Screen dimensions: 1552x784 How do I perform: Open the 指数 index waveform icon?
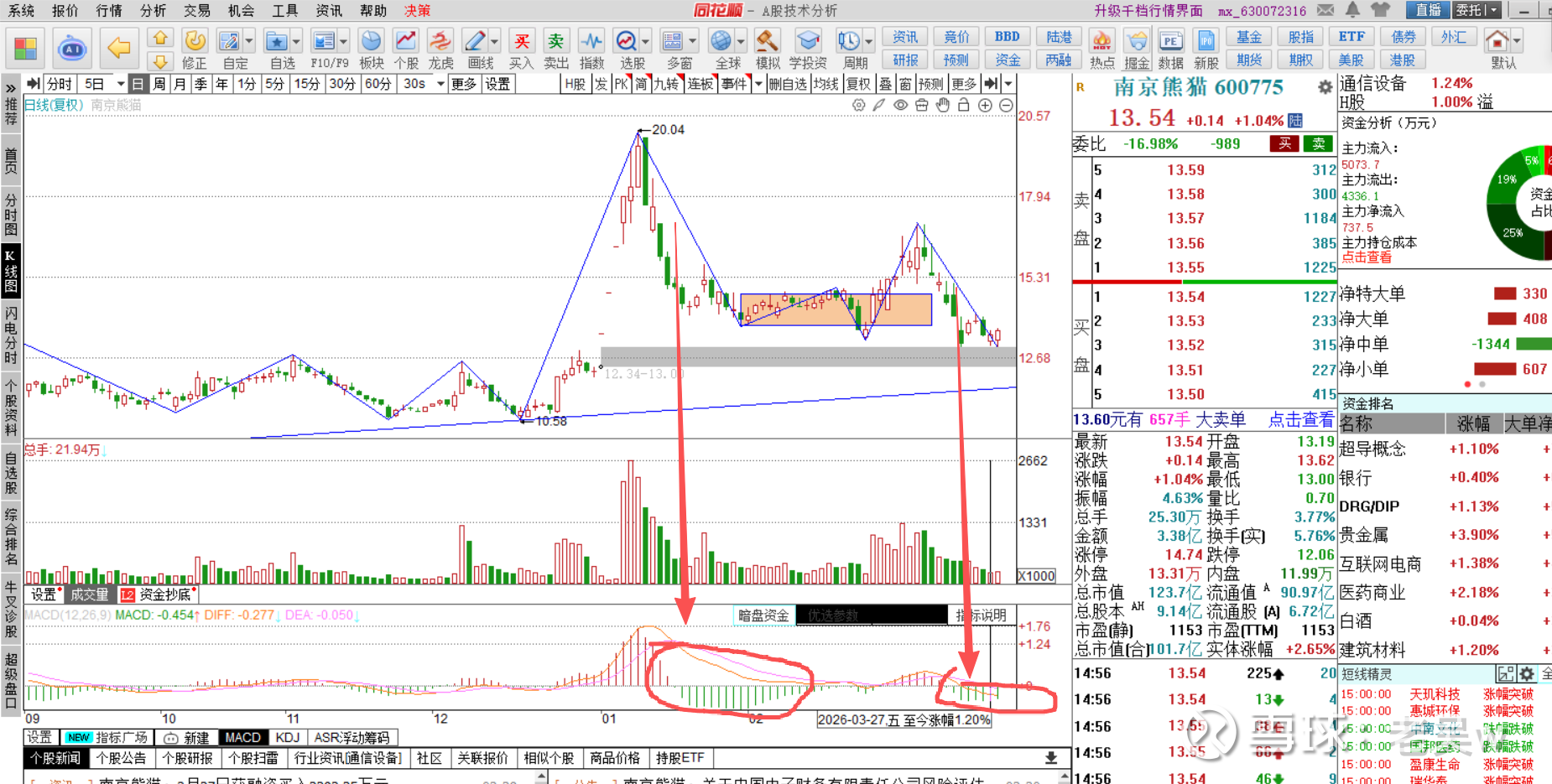[x=591, y=41]
